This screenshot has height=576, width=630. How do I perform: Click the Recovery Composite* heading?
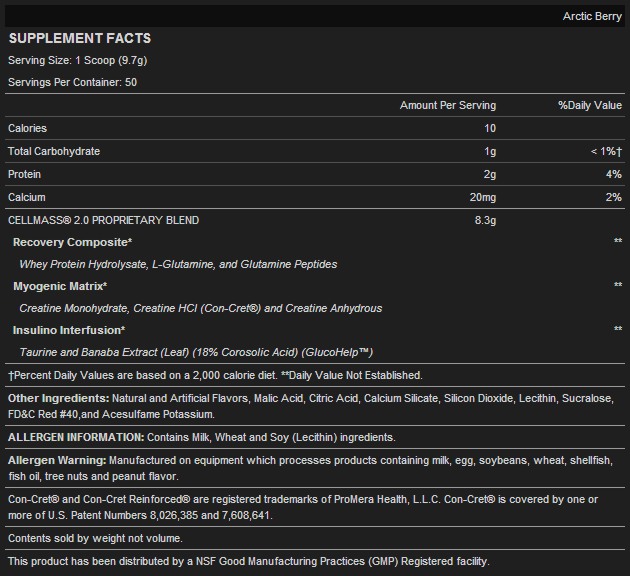(72, 242)
